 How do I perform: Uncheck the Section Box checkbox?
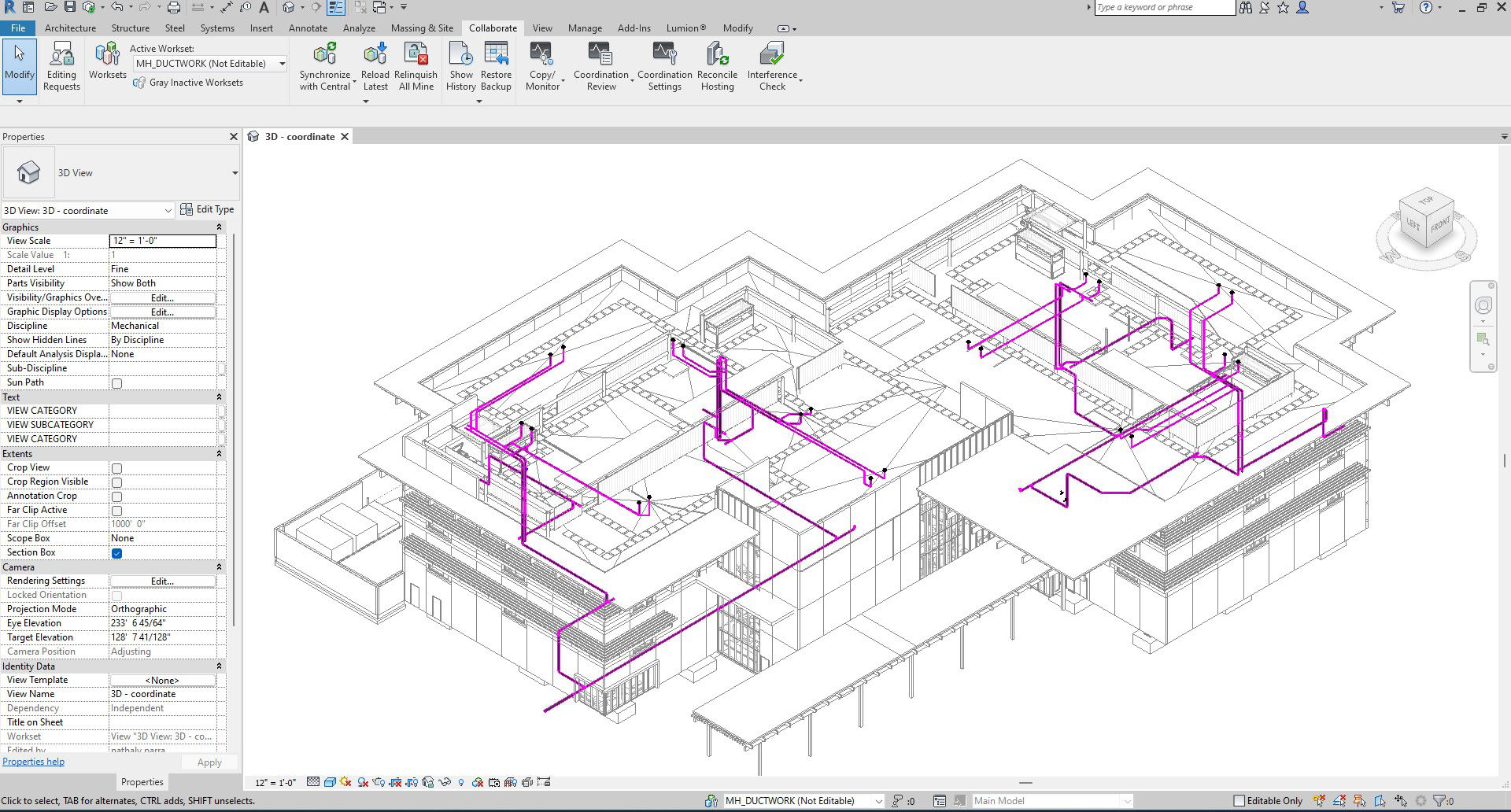[117, 553]
